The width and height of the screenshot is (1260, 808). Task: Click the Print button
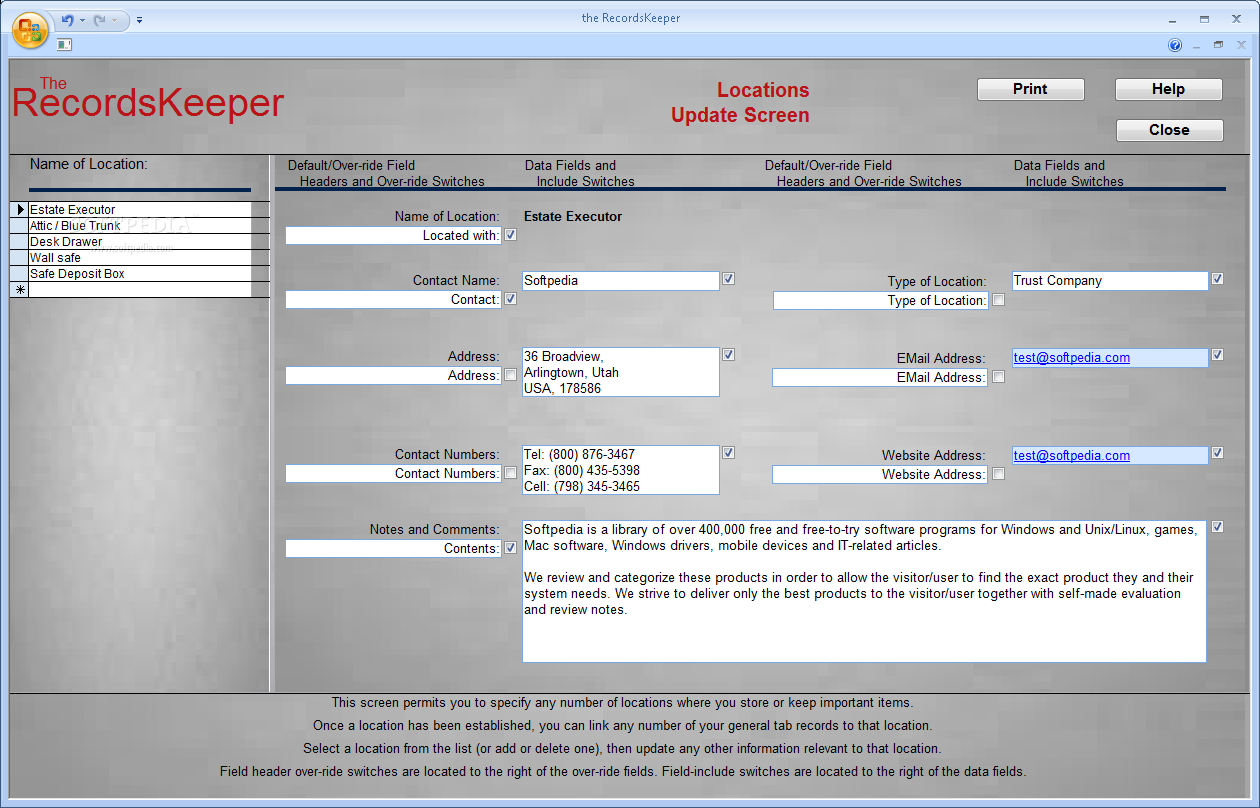[1030, 89]
